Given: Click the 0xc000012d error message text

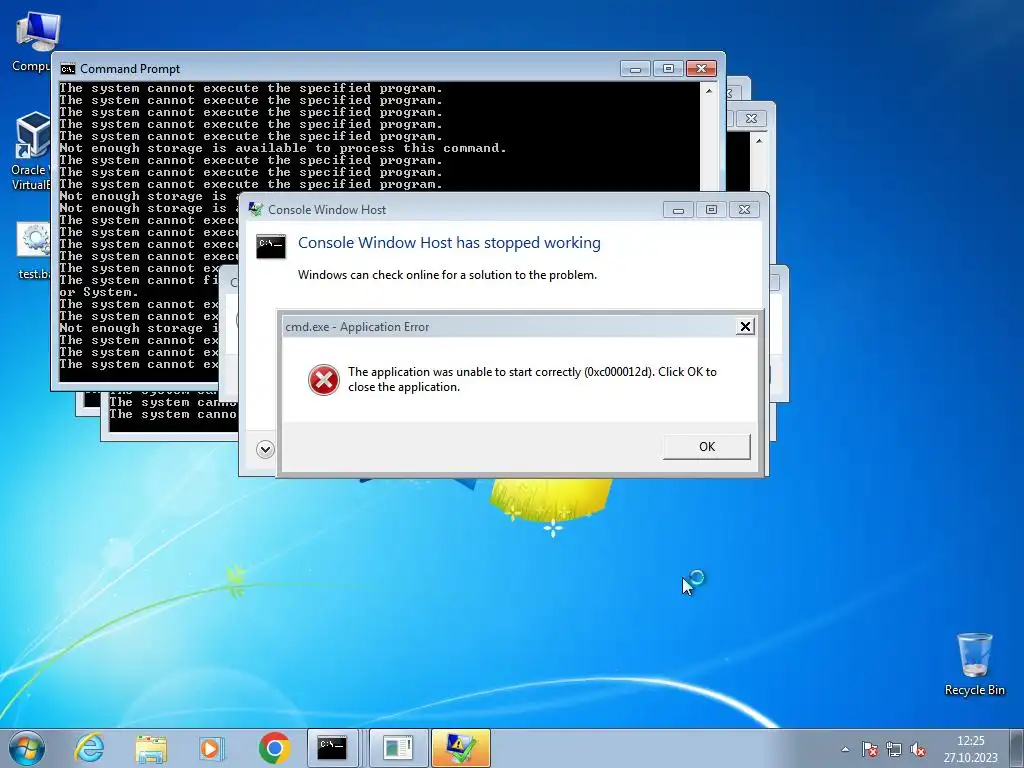Looking at the screenshot, I should point(532,379).
